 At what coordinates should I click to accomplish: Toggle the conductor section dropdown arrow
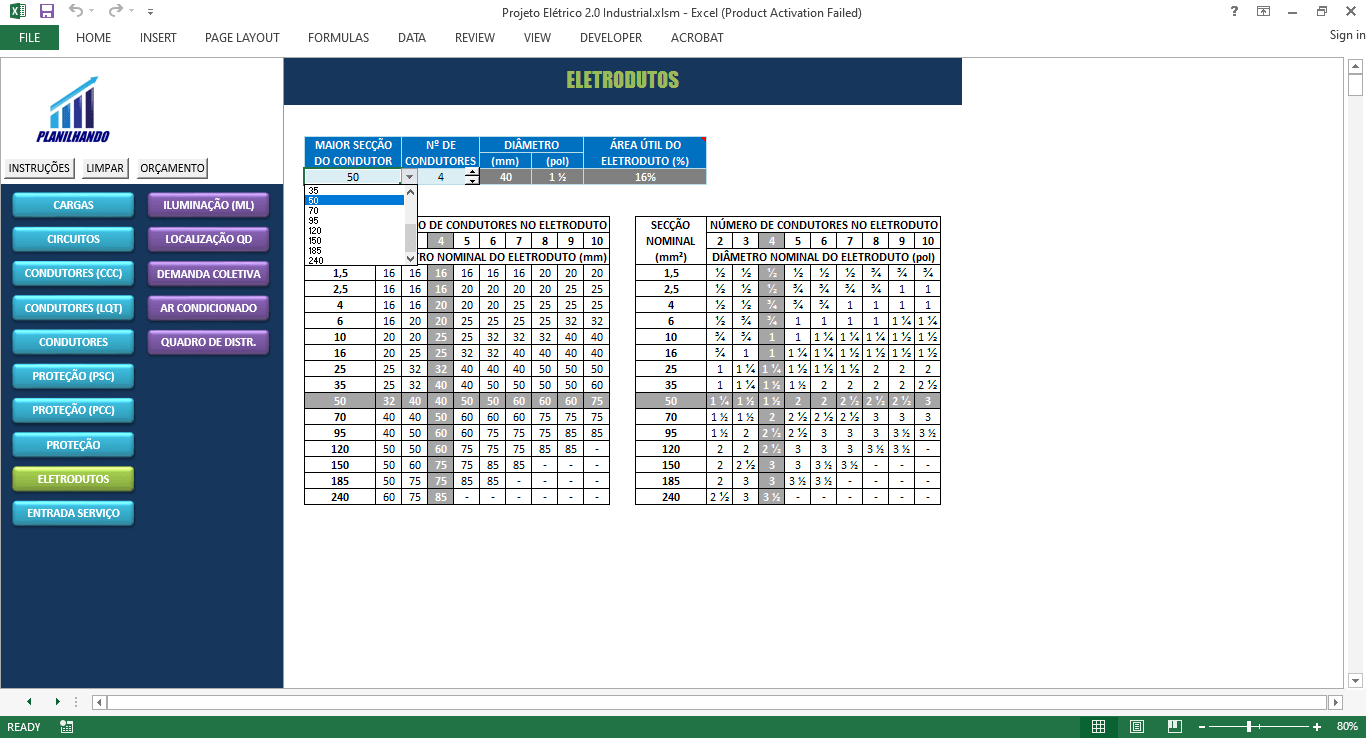tap(410, 177)
